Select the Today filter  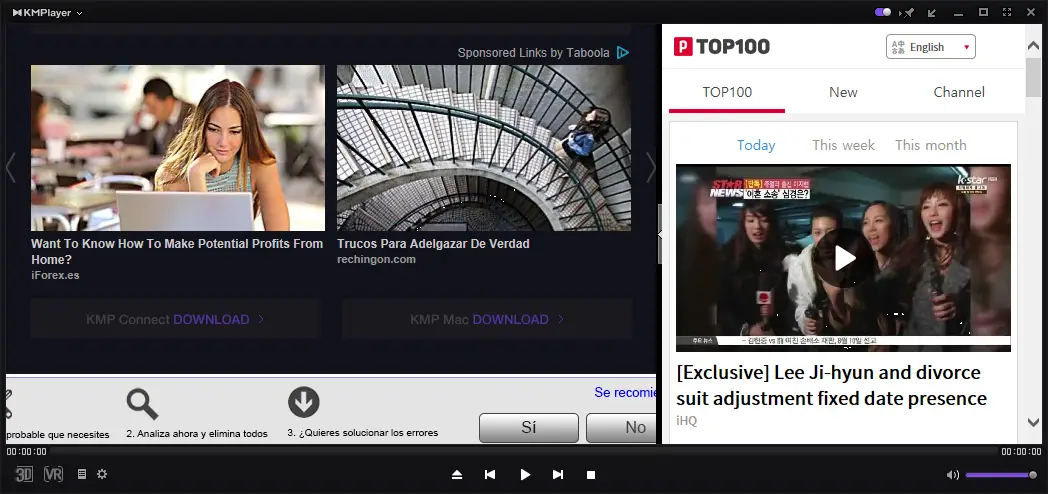tap(756, 145)
